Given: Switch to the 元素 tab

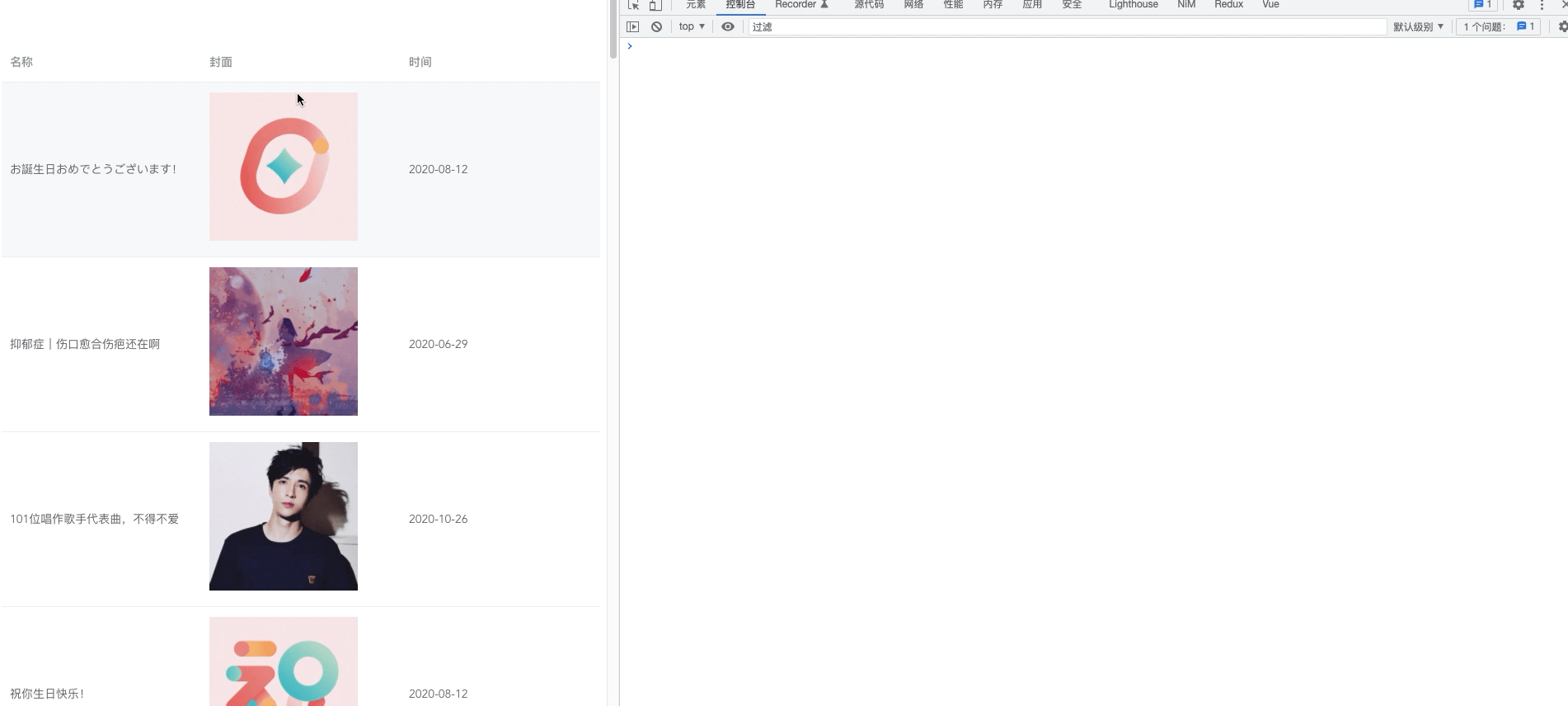Looking at the screenshot, I should 696,5.
